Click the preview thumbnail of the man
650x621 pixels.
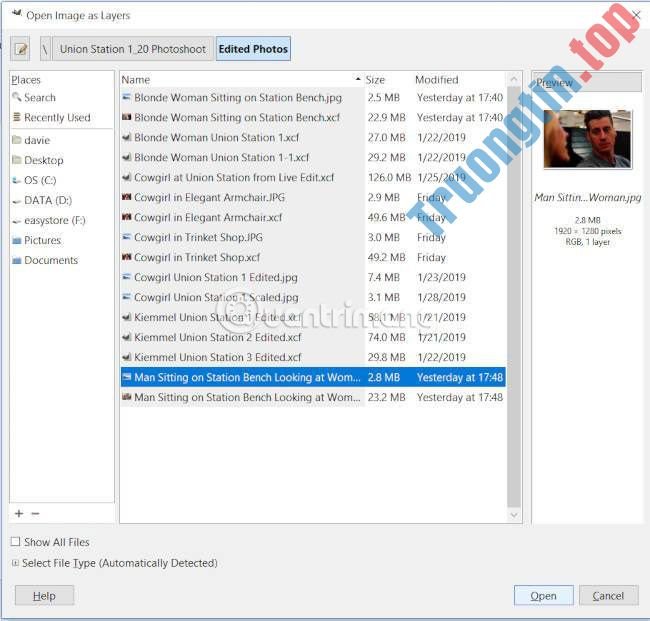(x=588, y=139)
